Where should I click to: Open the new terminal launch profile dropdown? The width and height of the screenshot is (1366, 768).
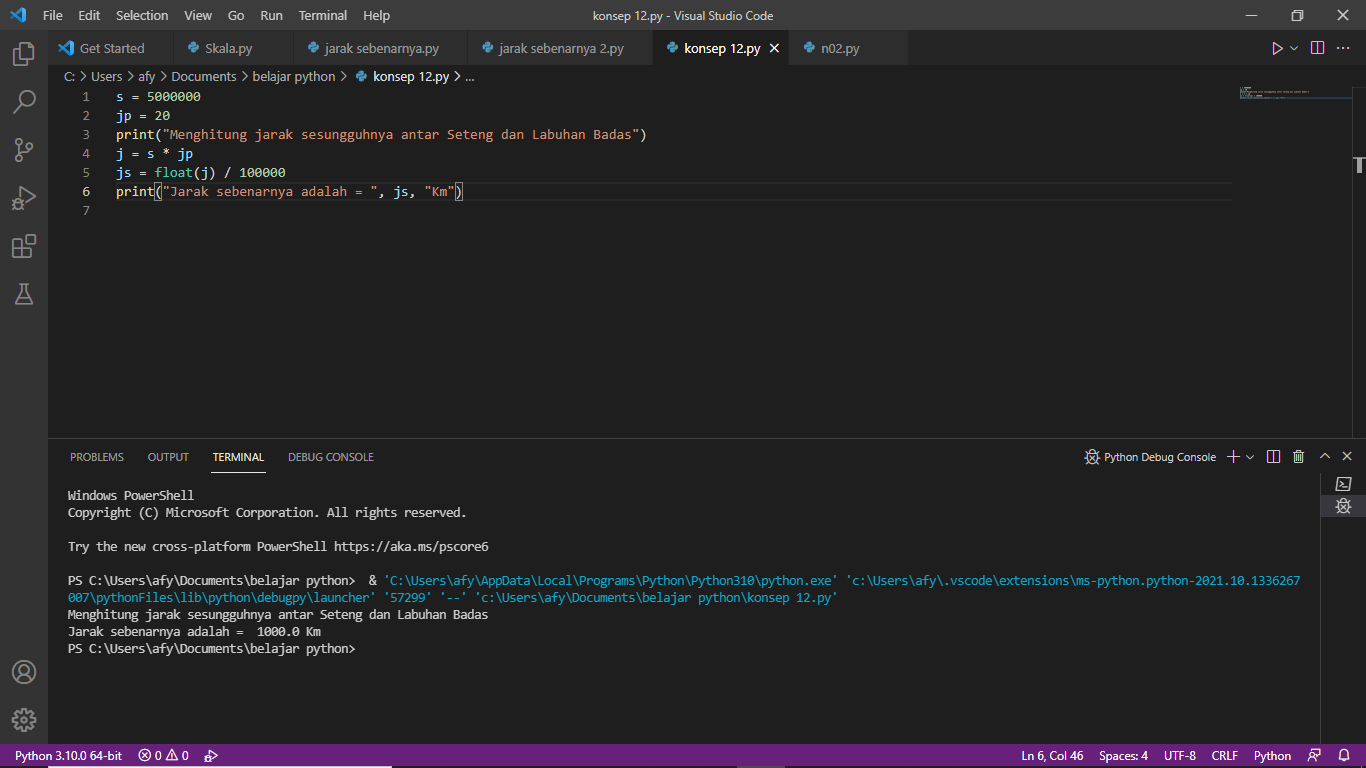click(1250, 457)
